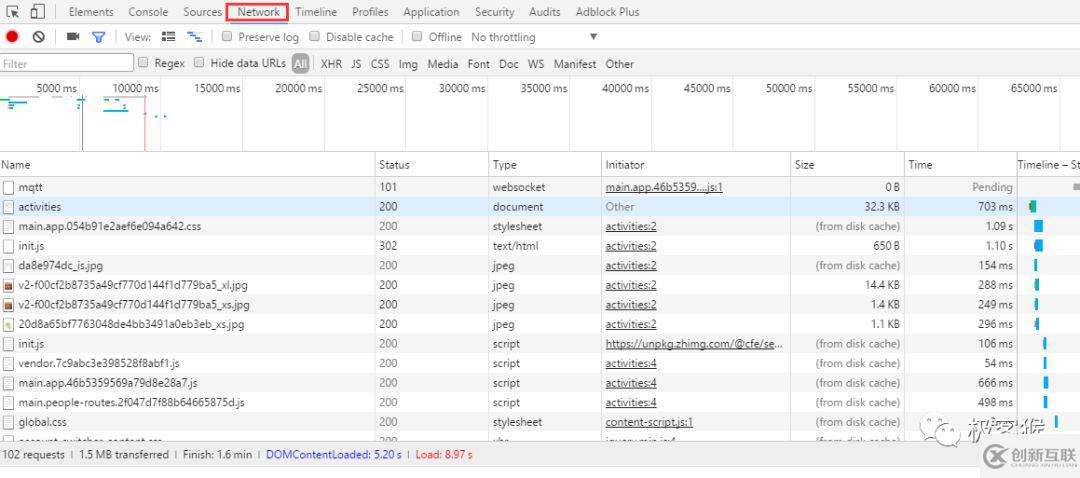Filter requests by WS
The width and height of the screenshot is (1080, 478).
pyautogui.click(x=536, y=63)
